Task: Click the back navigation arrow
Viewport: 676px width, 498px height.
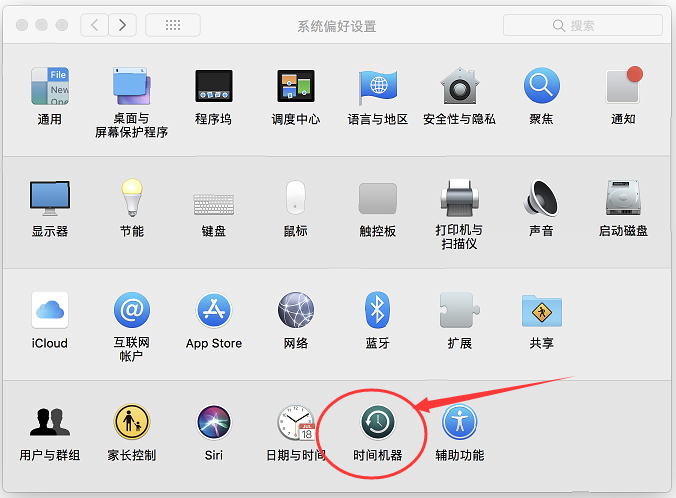Action: pyautogui.click(x=94, y=25)
